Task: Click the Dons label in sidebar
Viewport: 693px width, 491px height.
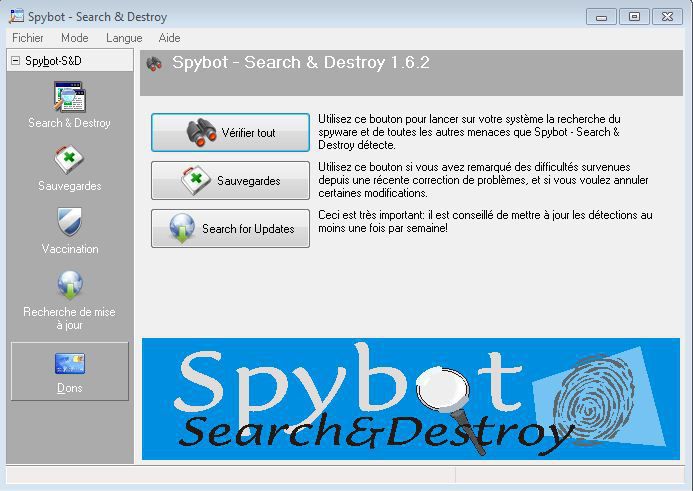Action: 69,388
